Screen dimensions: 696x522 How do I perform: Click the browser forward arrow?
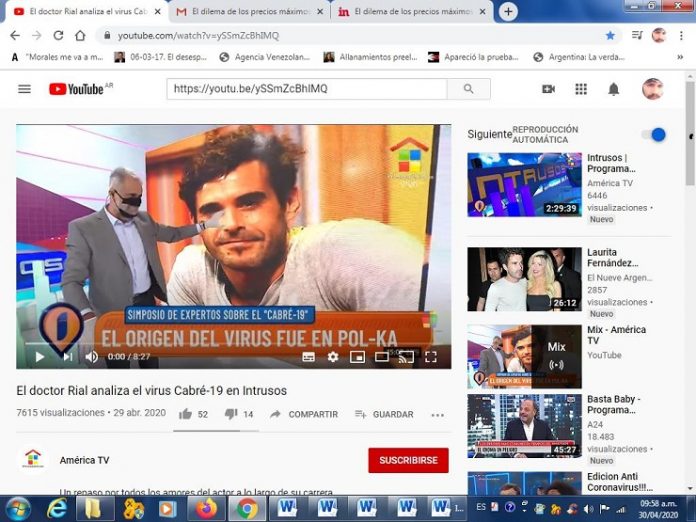tap(36, 36)
